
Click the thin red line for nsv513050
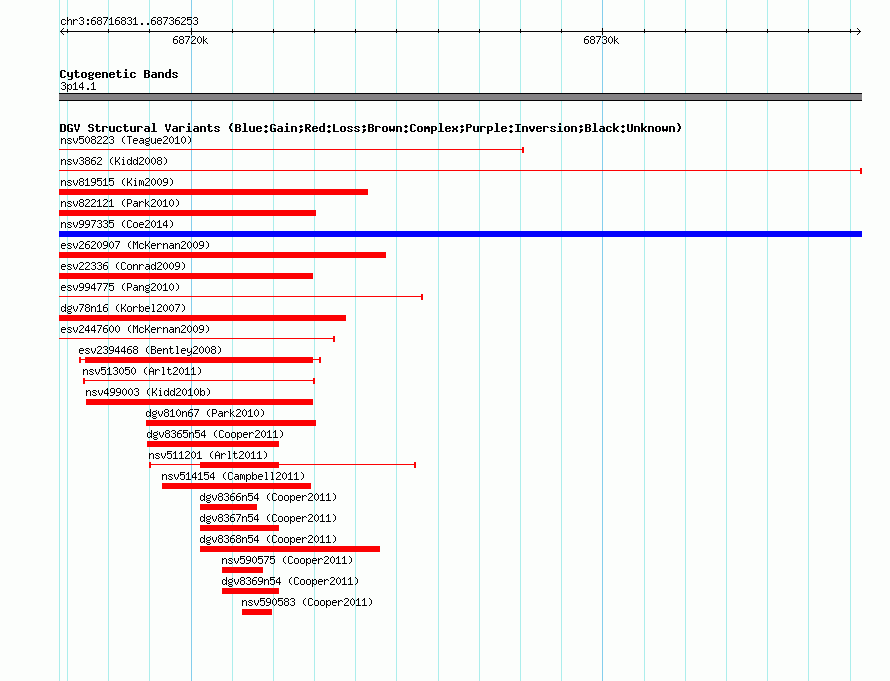pos(199,381)
